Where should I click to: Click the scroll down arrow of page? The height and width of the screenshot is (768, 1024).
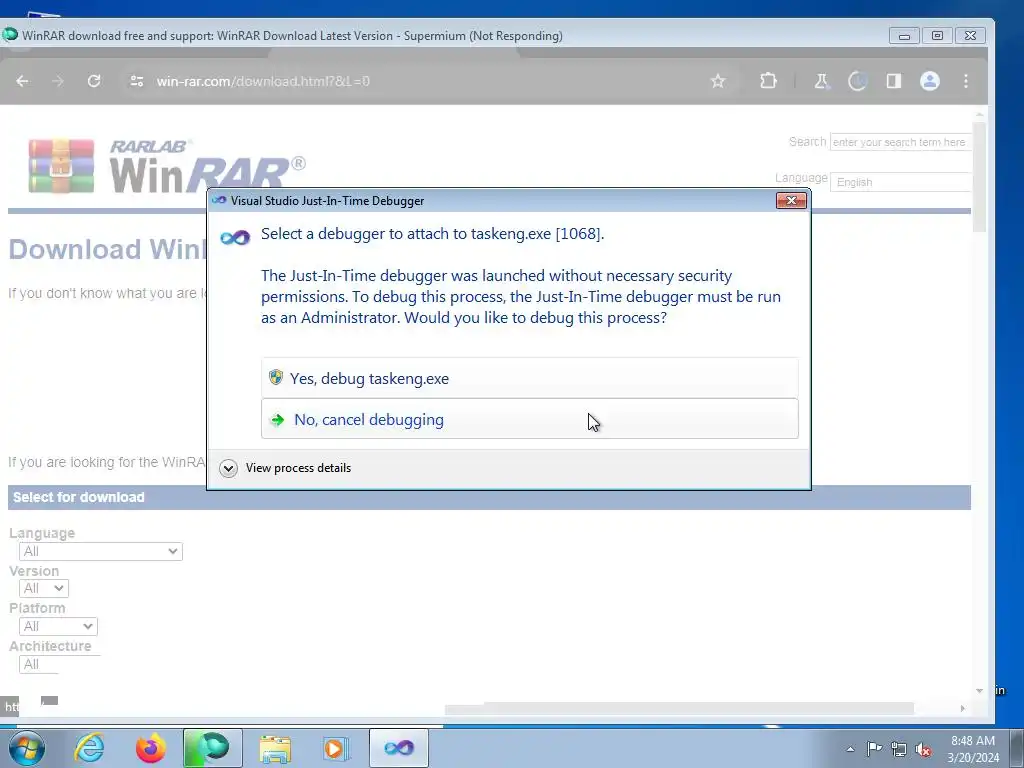[979, 690]
